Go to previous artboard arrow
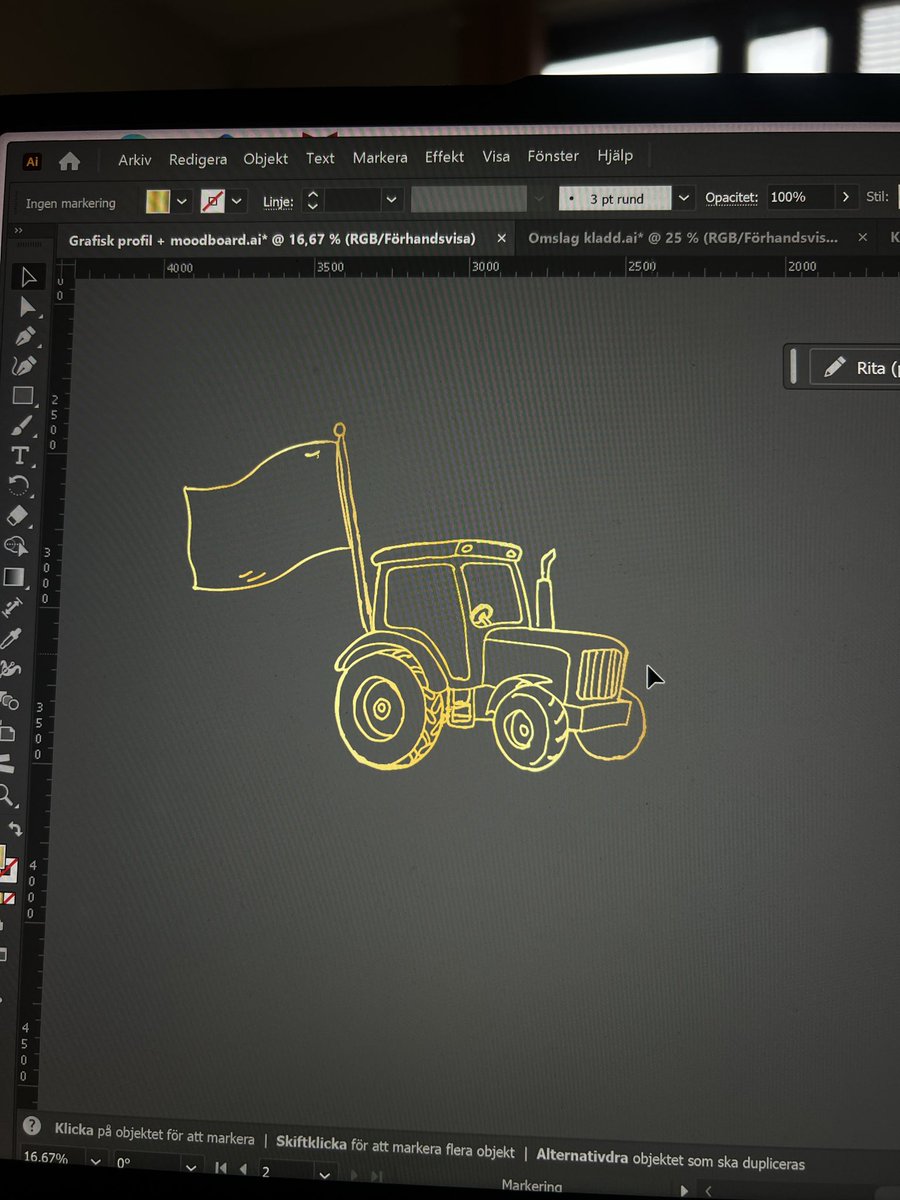The height and width of the screenshot is (1200, 900). 243,1168
